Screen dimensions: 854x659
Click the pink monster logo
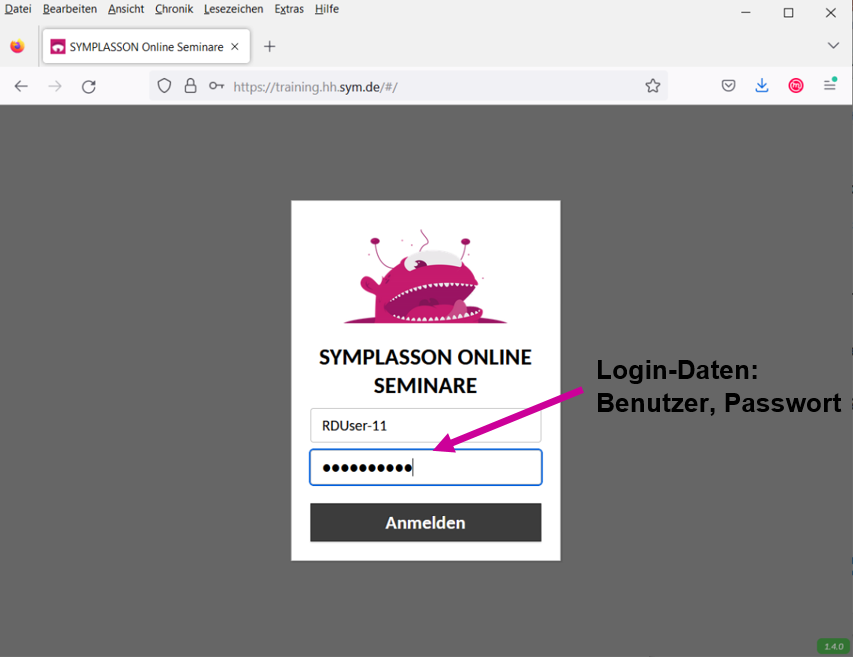tap(425, 278)
